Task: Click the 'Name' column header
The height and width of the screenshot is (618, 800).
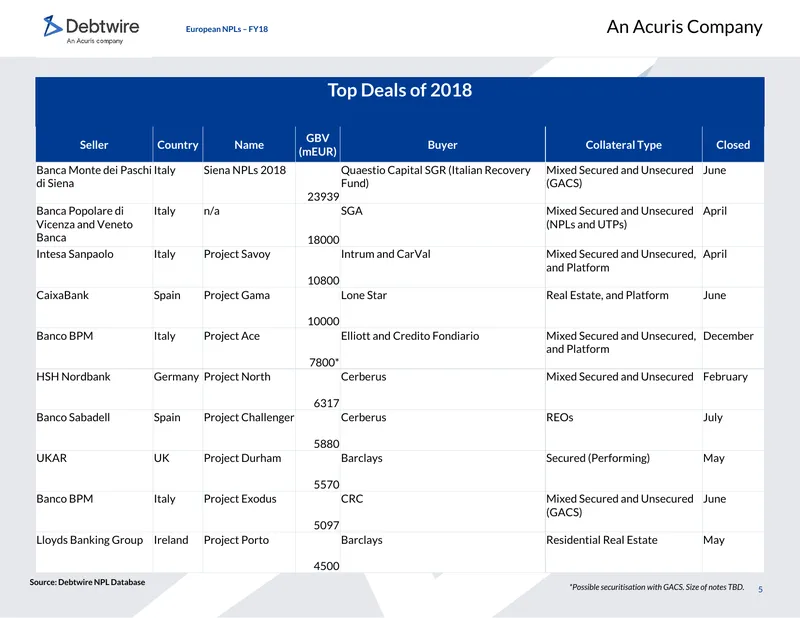Action: pos(249,145)
